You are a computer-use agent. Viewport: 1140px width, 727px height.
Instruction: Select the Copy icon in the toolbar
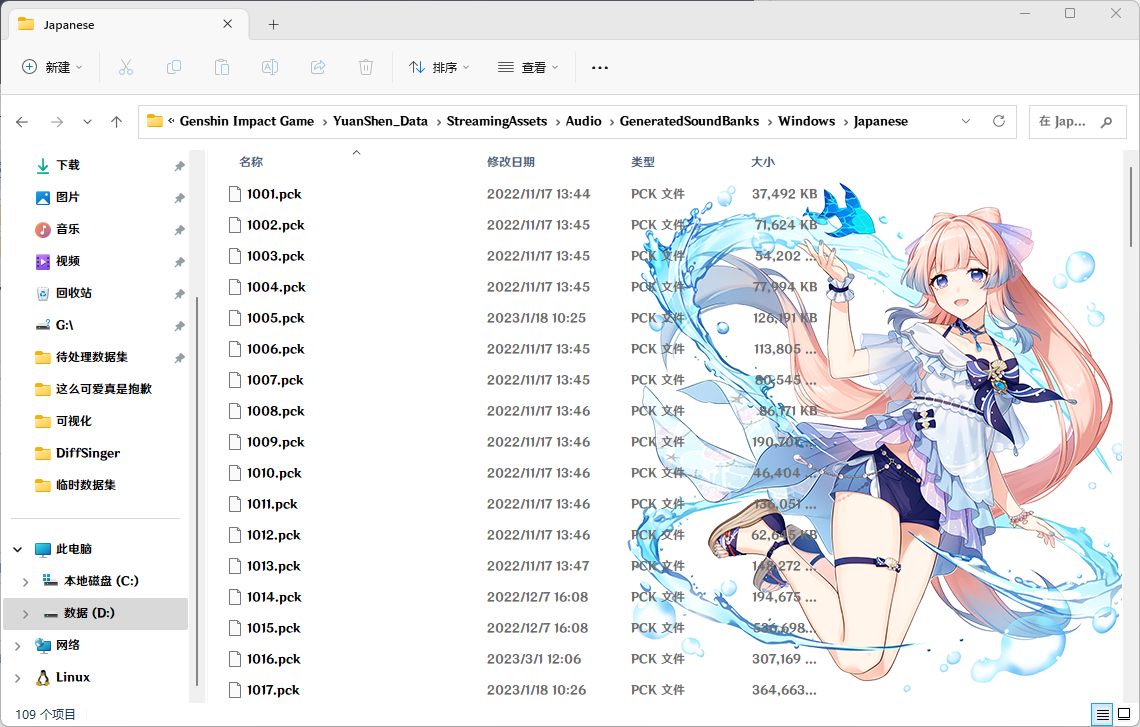coord(174,67)
